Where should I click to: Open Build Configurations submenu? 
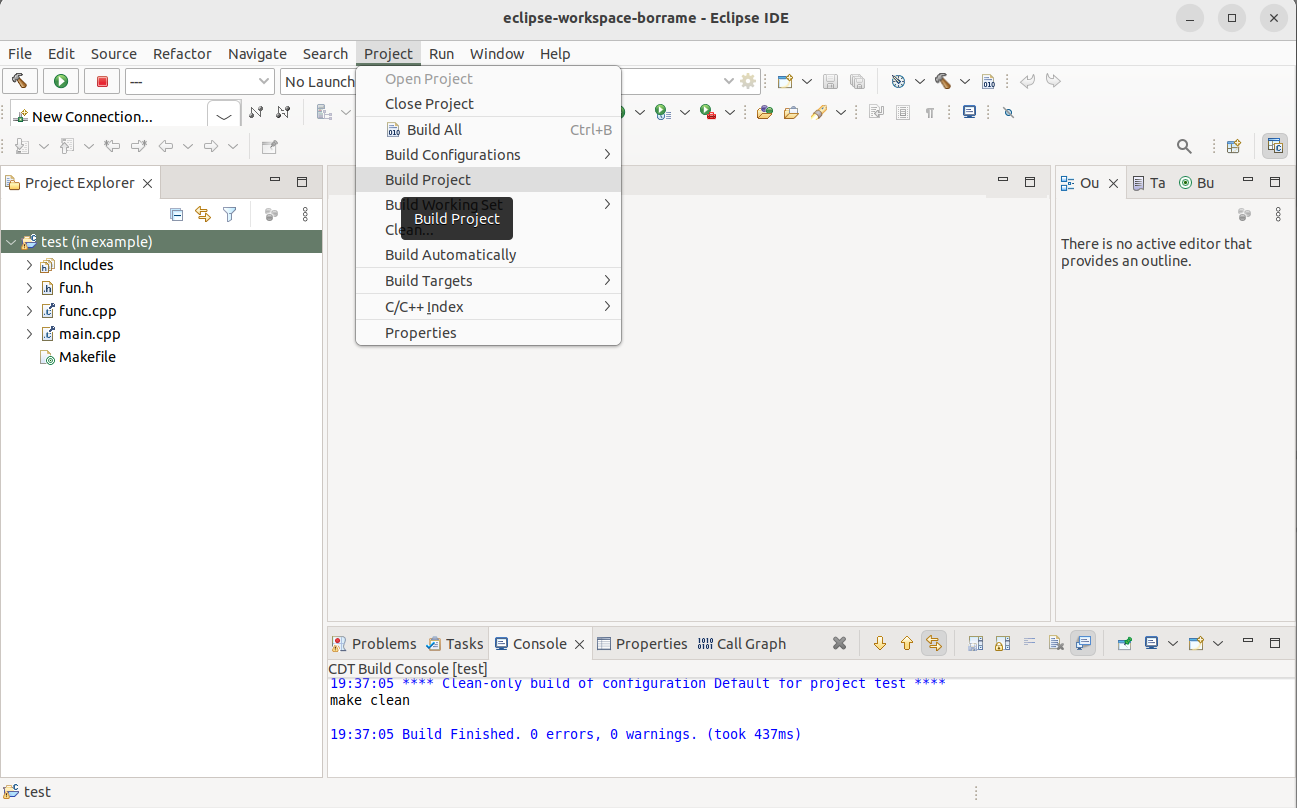453,155
